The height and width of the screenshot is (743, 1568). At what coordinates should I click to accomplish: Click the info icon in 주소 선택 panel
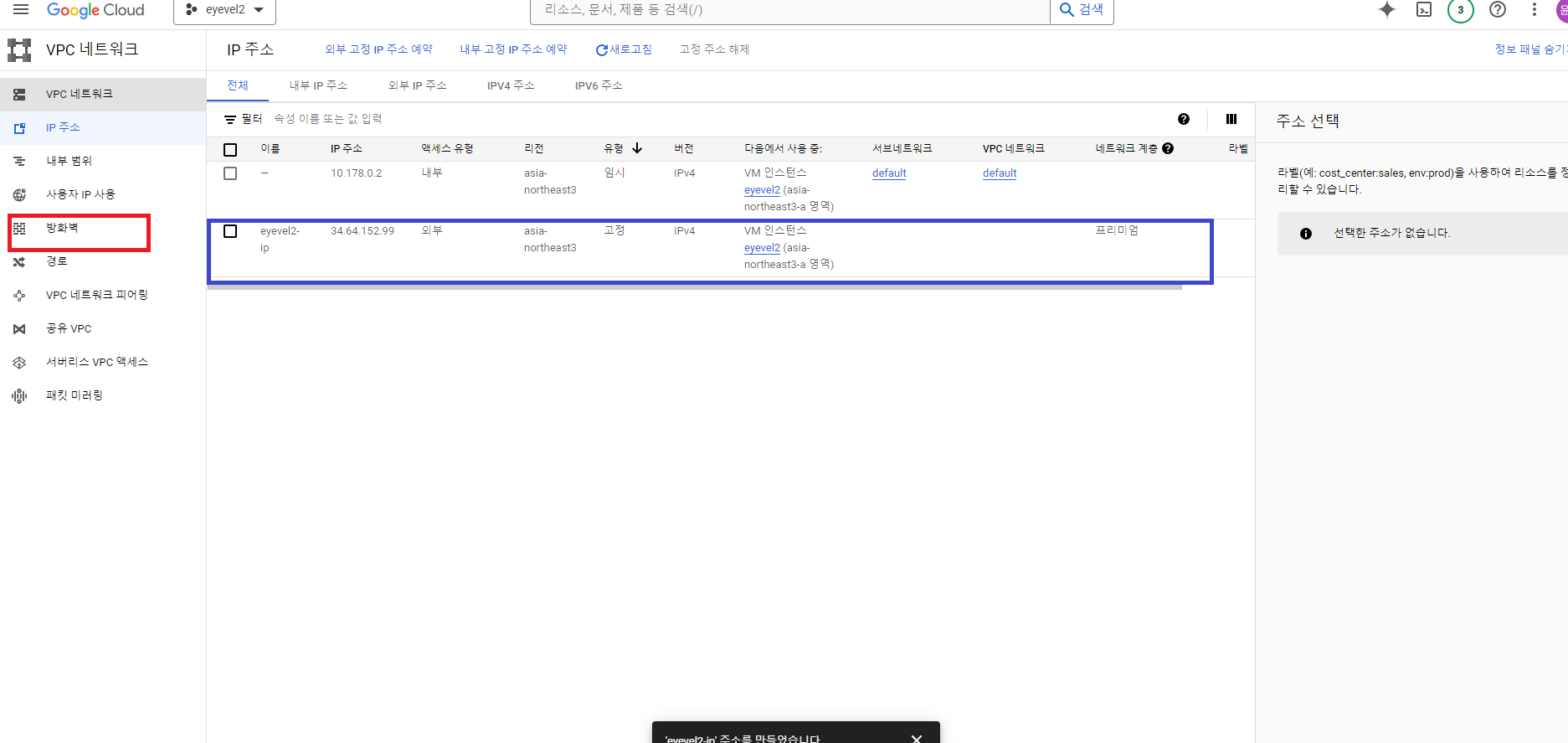click(x=1306, y=234)
